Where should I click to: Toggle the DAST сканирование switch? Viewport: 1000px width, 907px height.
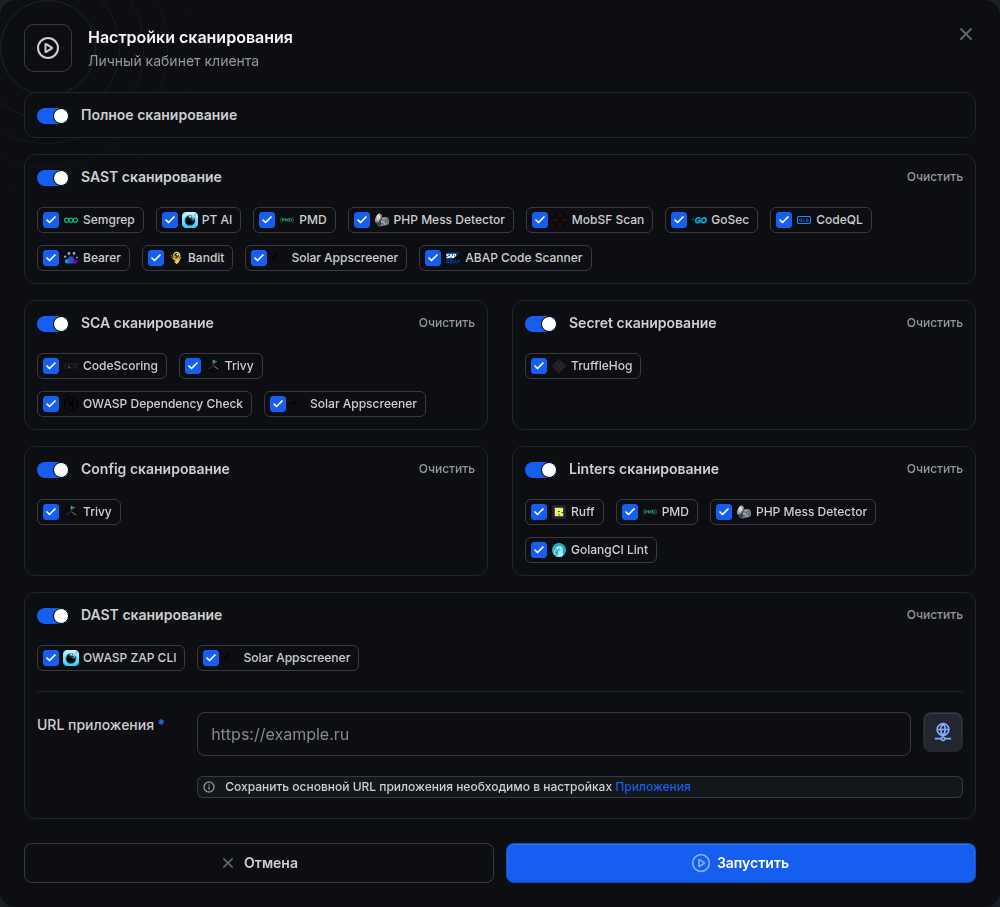[x=53, y=616]
